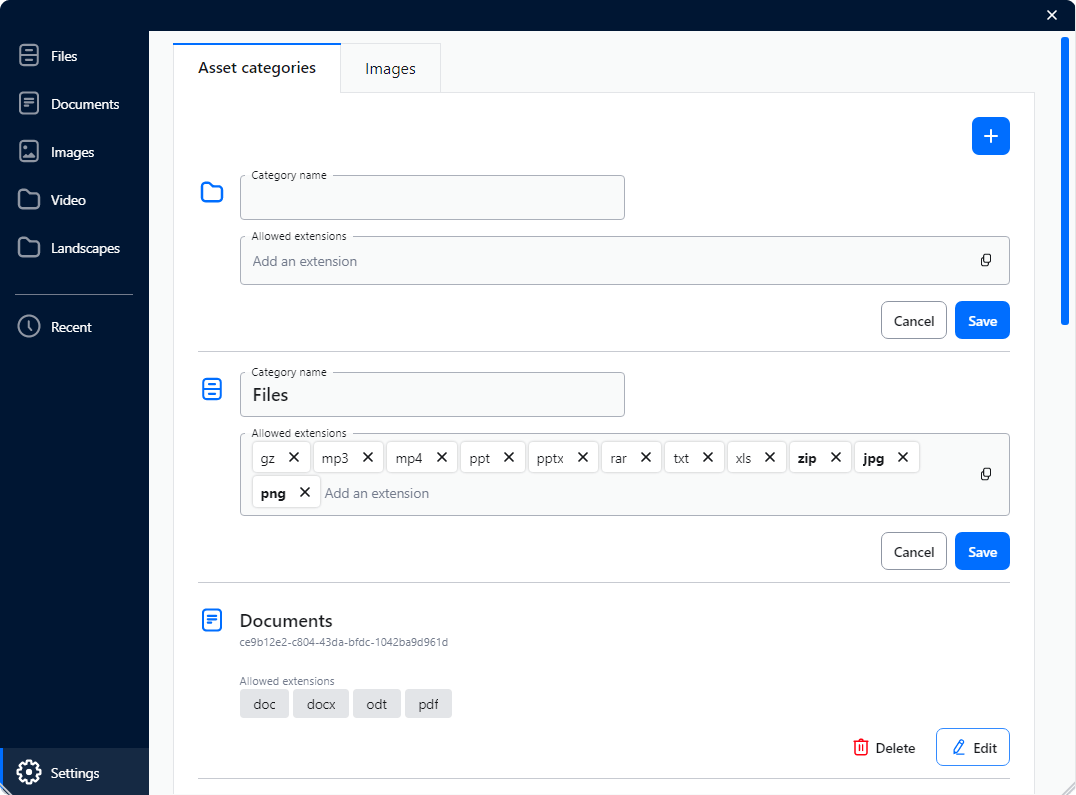Click the folder icon beside the empty category
The image size is (1076, 795).
212,192
